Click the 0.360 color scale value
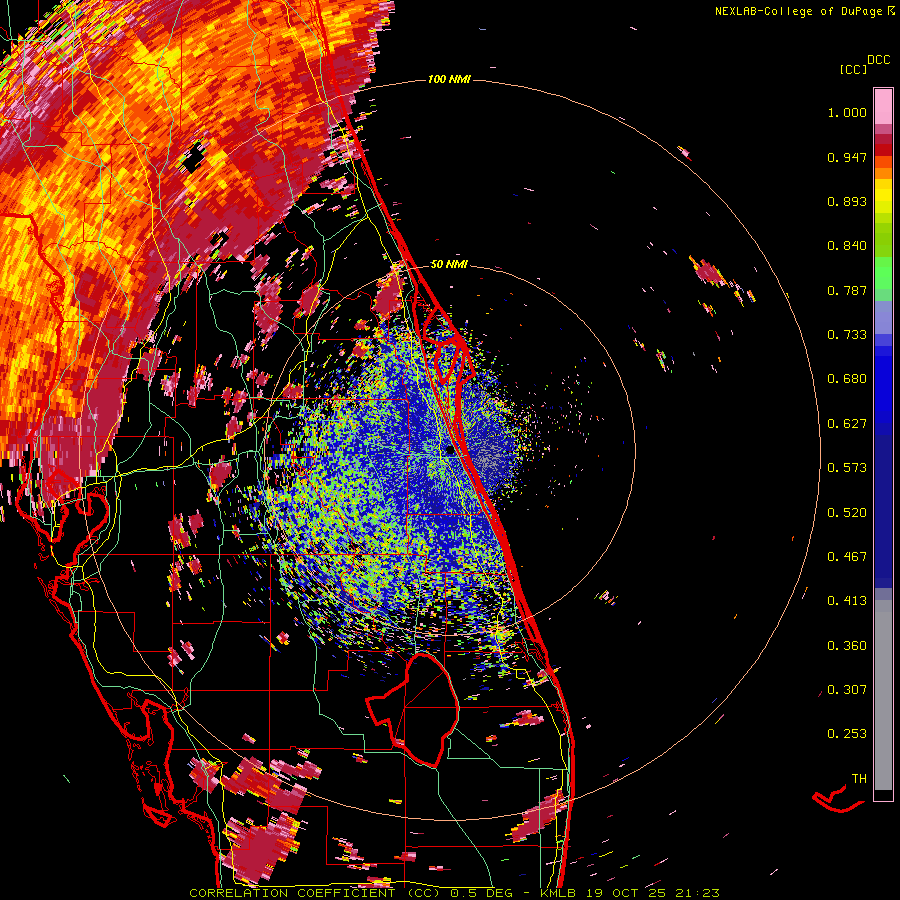The height and width of the screenshot is (900, 900). (847, 646)
